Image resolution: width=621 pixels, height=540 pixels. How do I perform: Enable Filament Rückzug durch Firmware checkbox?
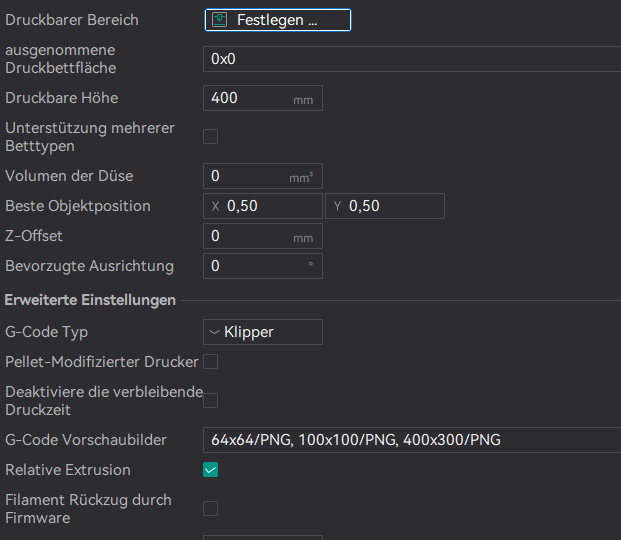click(x=210, y=509)
